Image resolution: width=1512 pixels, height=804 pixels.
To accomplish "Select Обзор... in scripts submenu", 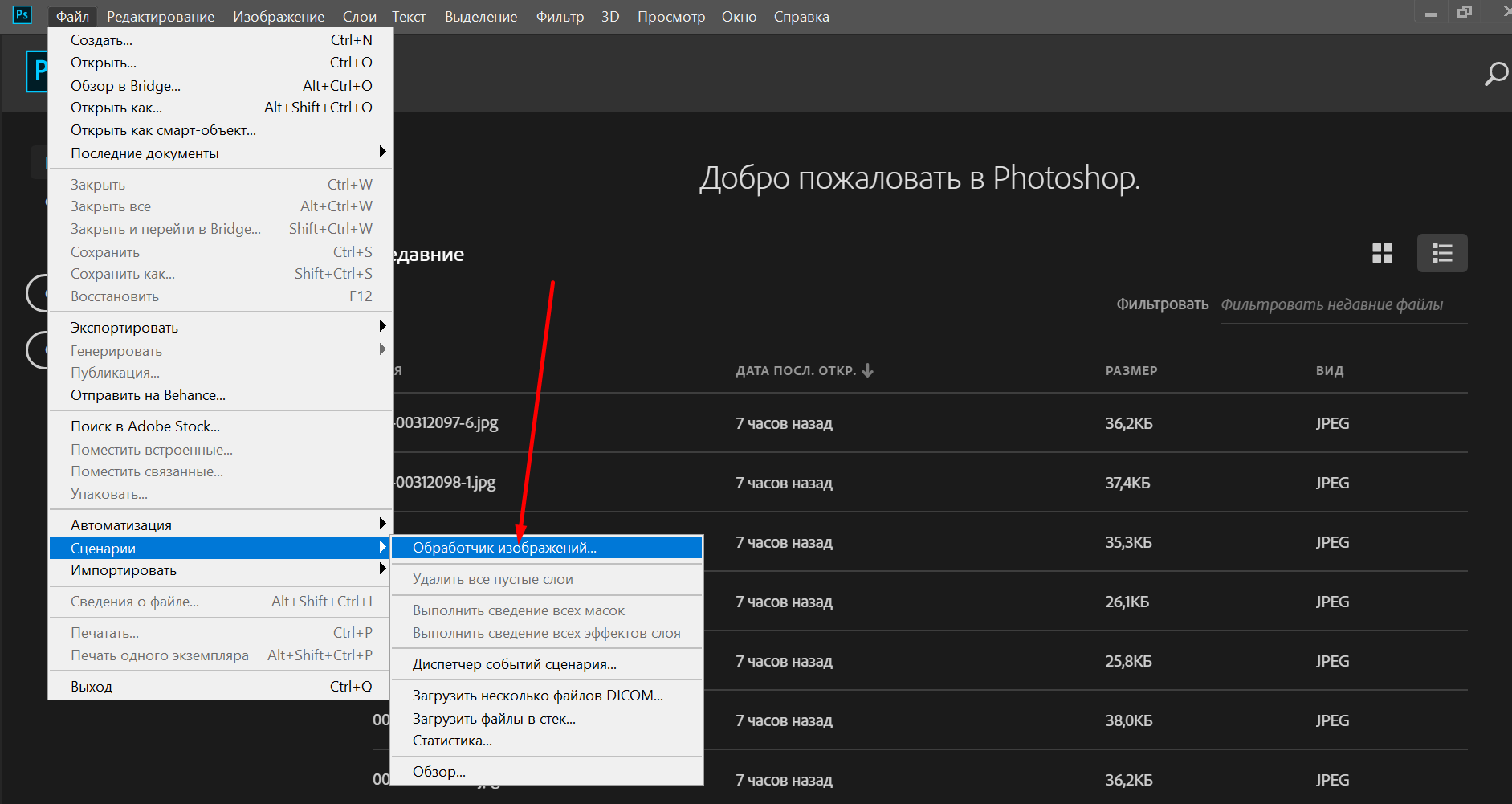I will (547, 772).
